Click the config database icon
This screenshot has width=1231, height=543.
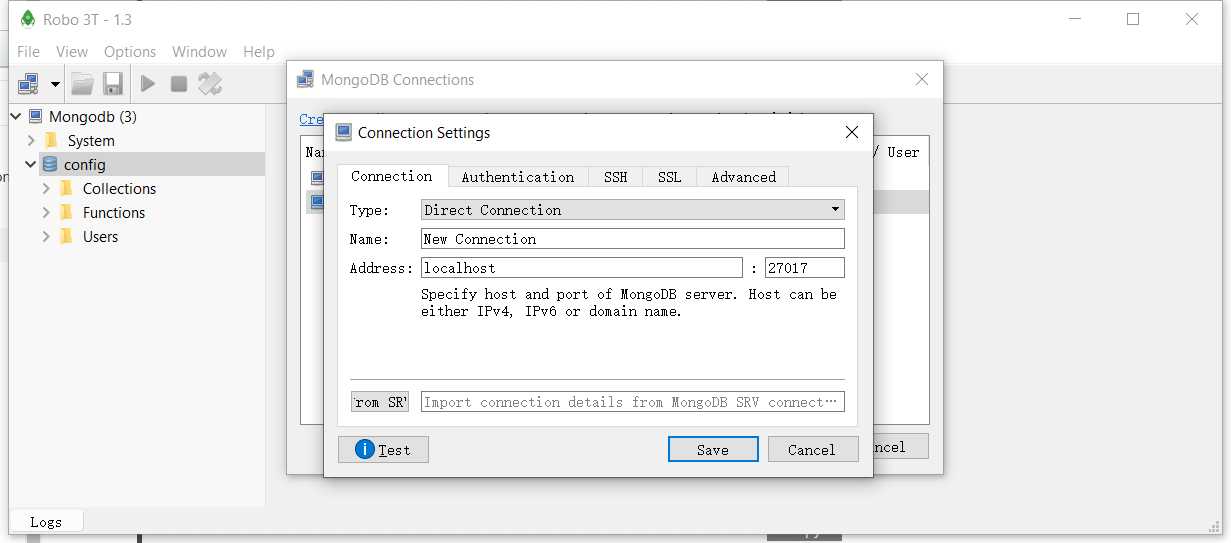tap(50, 164)
